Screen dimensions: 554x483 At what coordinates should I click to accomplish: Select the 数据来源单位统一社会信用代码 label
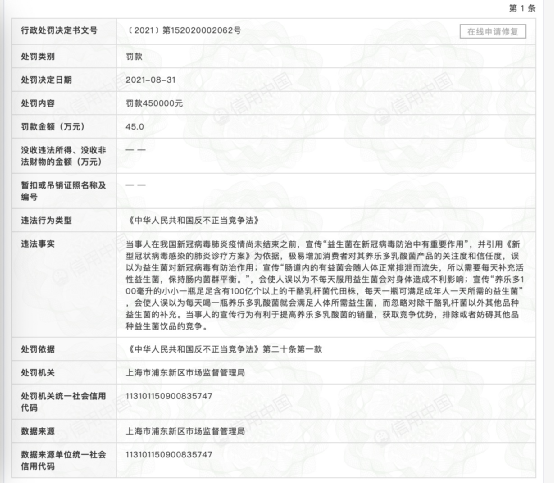click(63, 460)
